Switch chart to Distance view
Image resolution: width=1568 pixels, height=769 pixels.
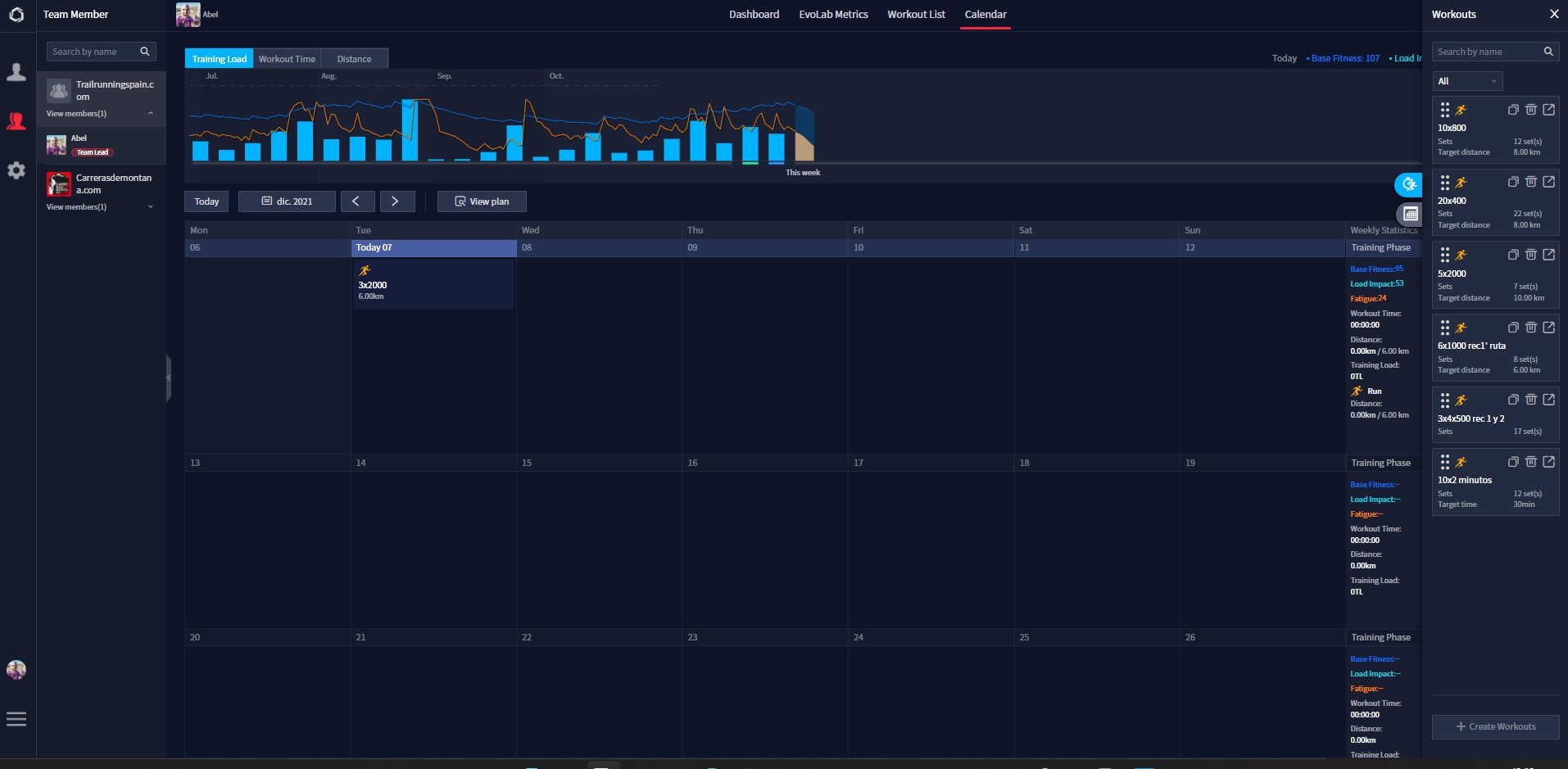point(354,59)
